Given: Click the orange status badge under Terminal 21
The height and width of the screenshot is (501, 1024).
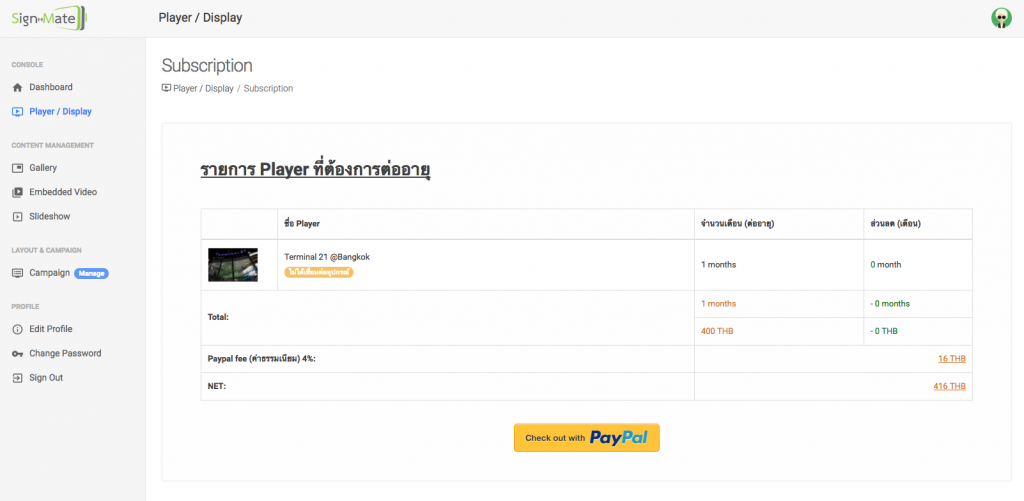Looking at the screenshot, I should 320,272.
